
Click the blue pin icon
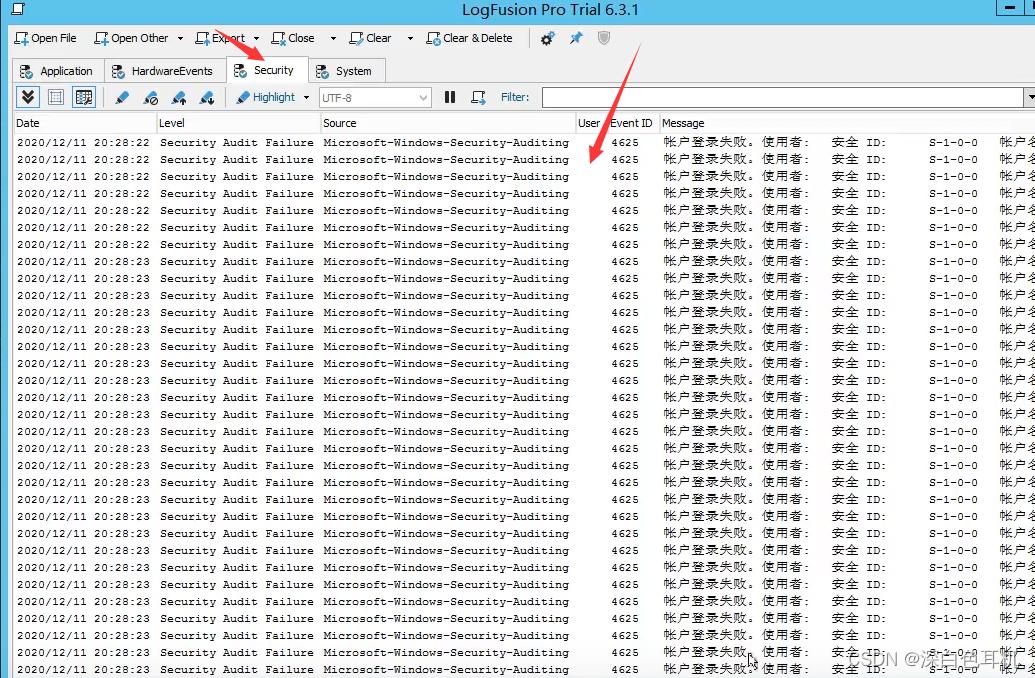tap(576, 38)
